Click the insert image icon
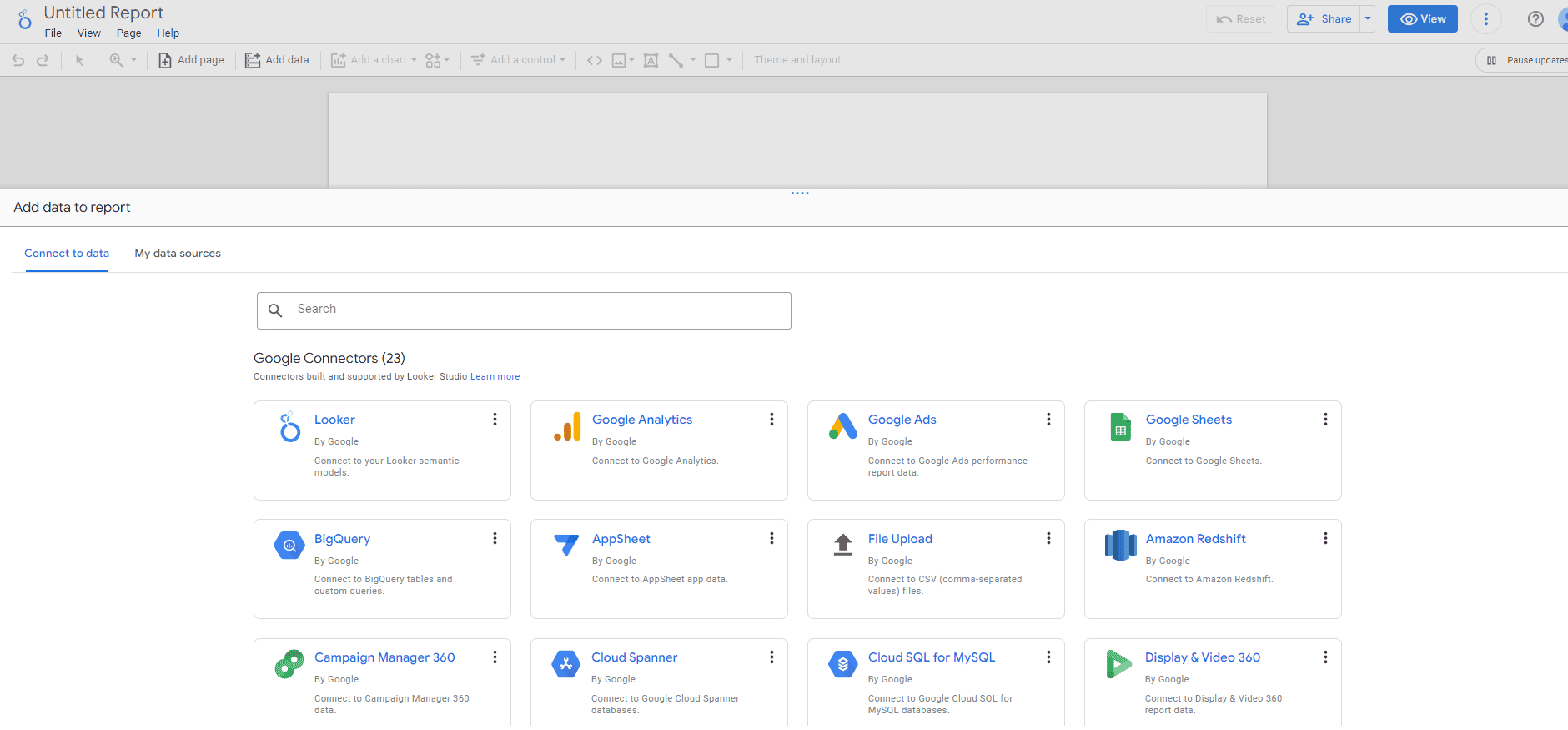The height and width of the screenshot is (730, 1568). [619, 60]
